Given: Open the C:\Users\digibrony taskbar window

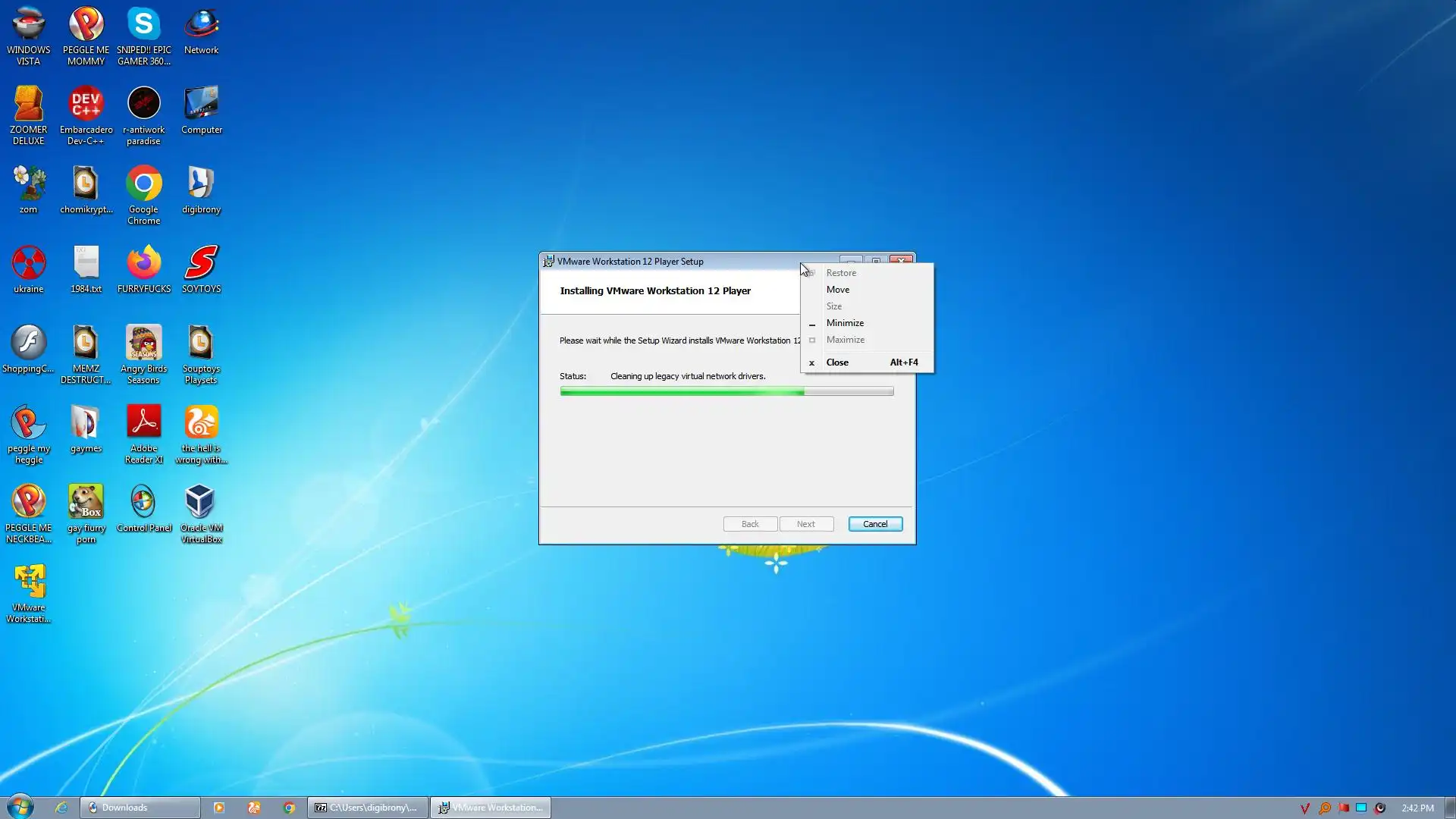Looking at the screenshot, I should [x=368, y=808].
